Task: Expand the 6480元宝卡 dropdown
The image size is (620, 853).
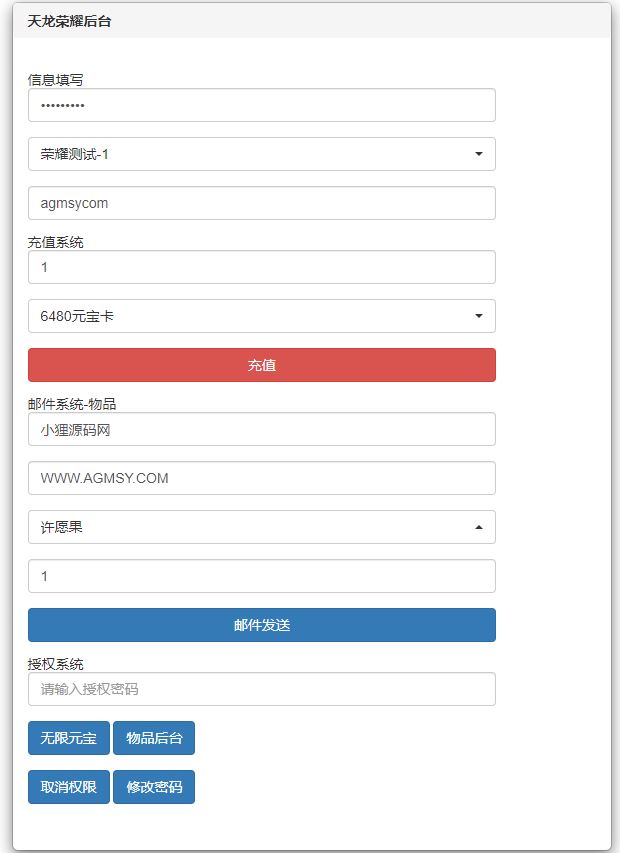Action: pyautogui.click(x=261, y=316)
